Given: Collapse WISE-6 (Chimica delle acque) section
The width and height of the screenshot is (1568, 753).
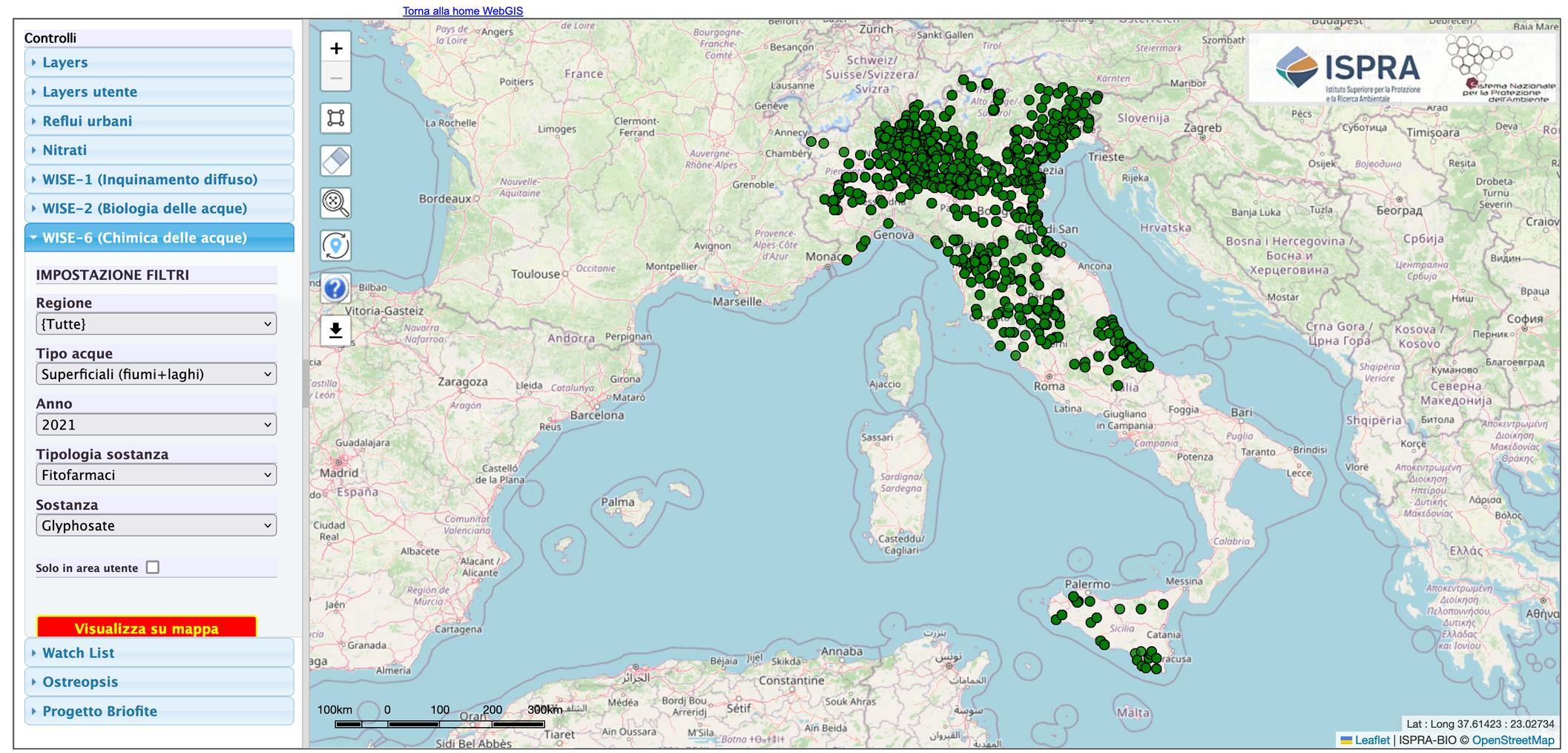Looking at the screenshot, I should coord(159,237).
